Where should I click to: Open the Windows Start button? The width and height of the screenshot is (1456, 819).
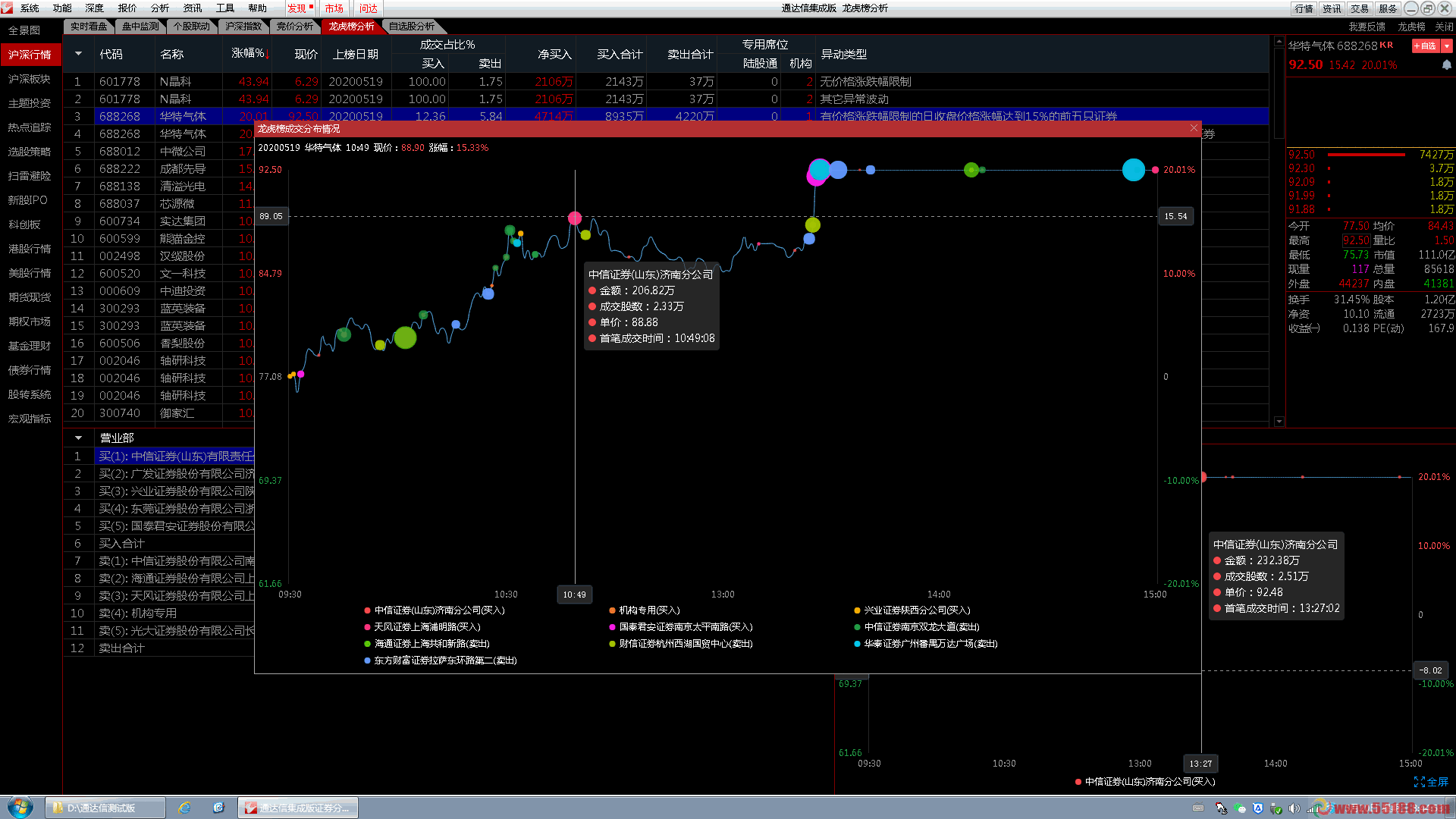click(20, 807)
